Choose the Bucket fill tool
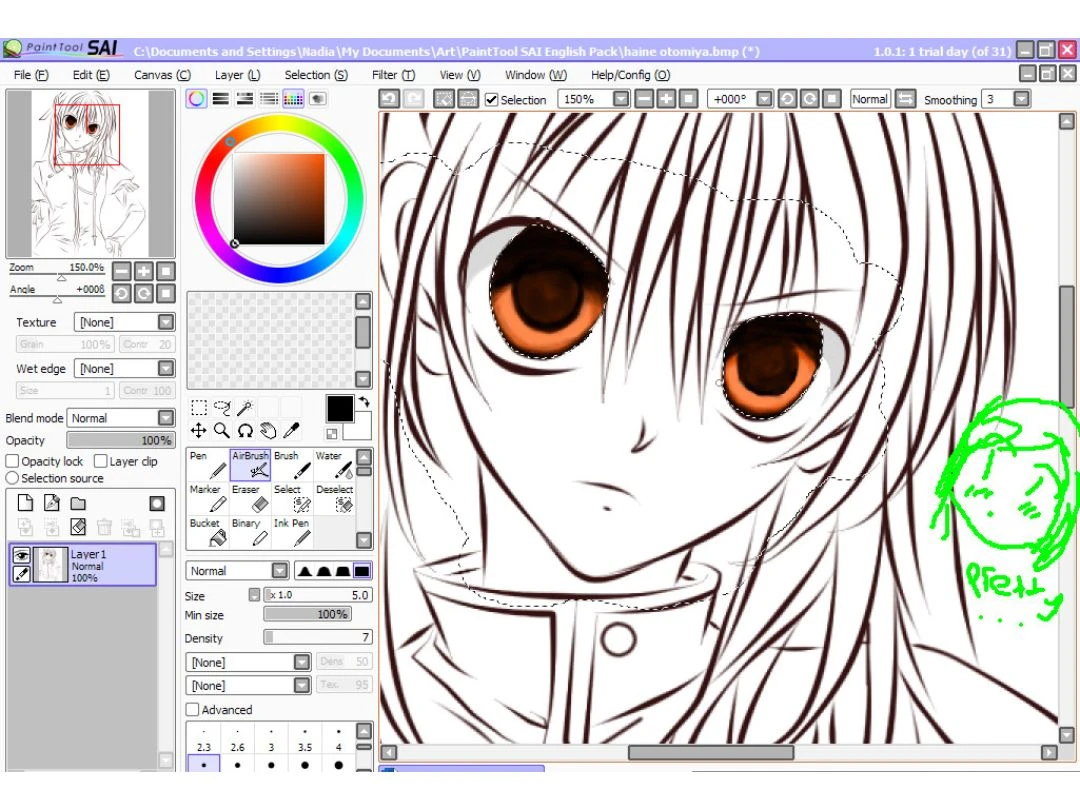 208,532
